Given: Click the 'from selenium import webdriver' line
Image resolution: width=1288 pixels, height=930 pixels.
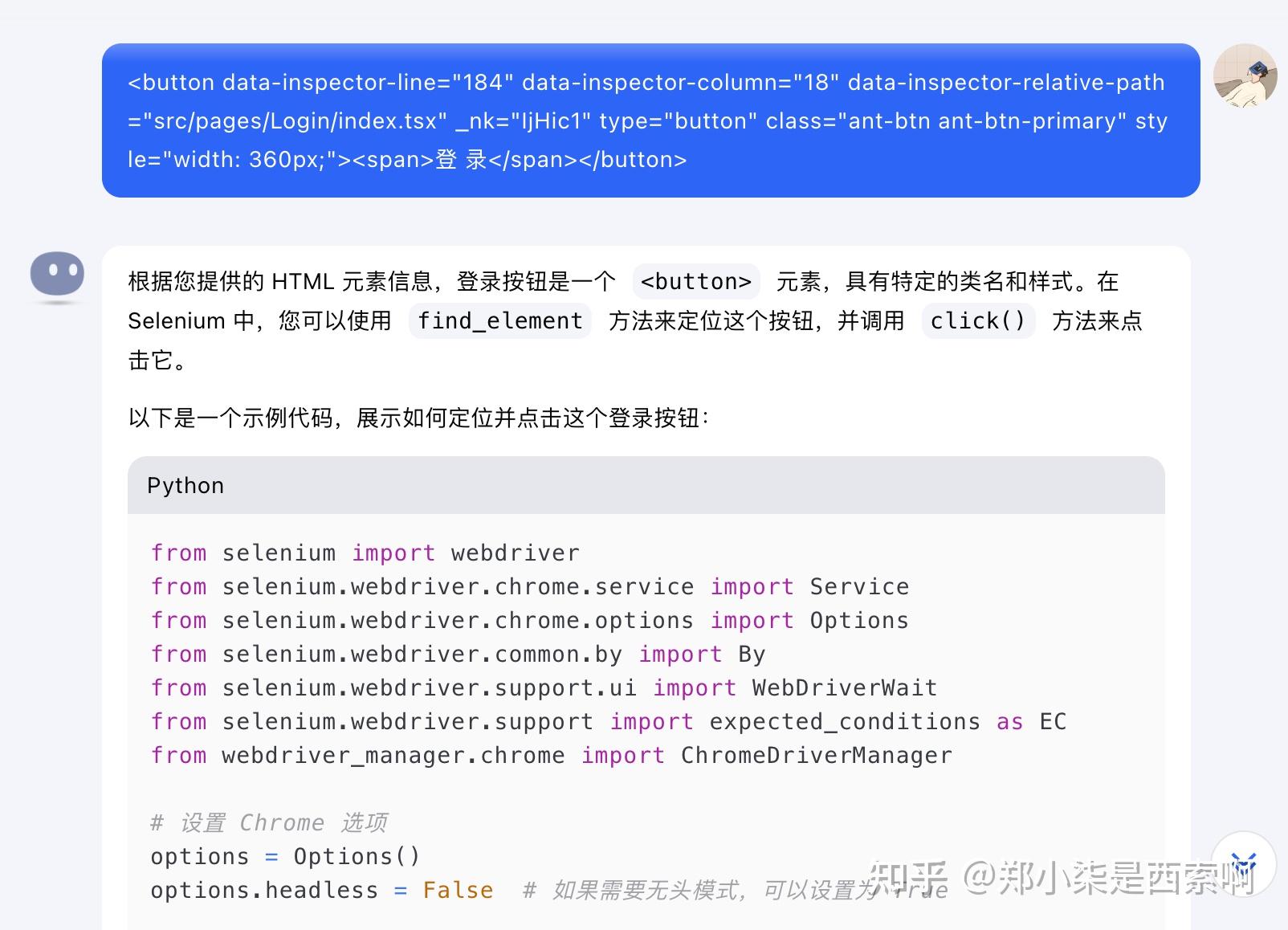Looking at the screenshot, I should click(x=365, y=553).
